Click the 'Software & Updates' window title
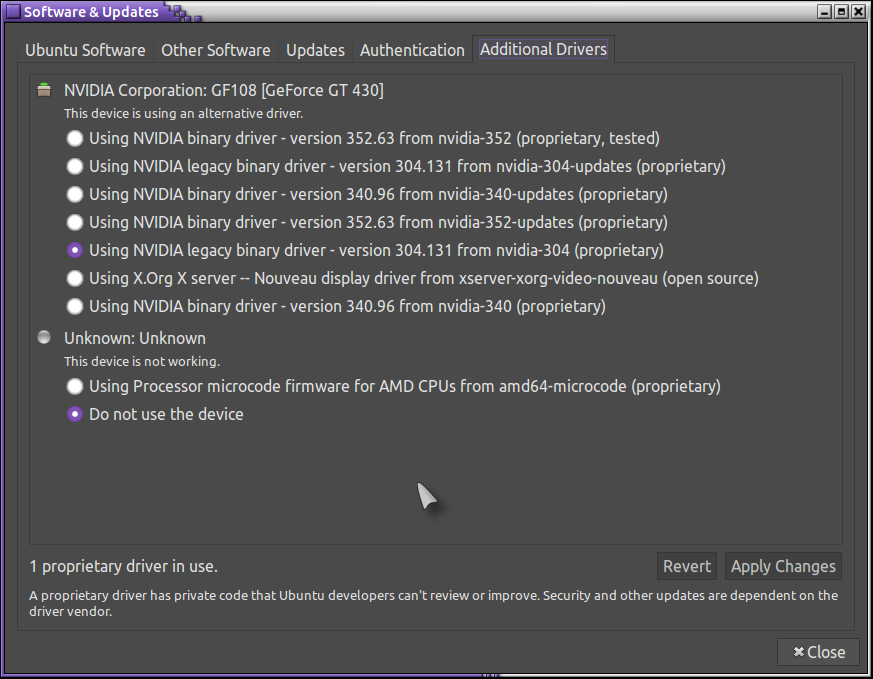This screenshot has height=679, width=873. 91,12
